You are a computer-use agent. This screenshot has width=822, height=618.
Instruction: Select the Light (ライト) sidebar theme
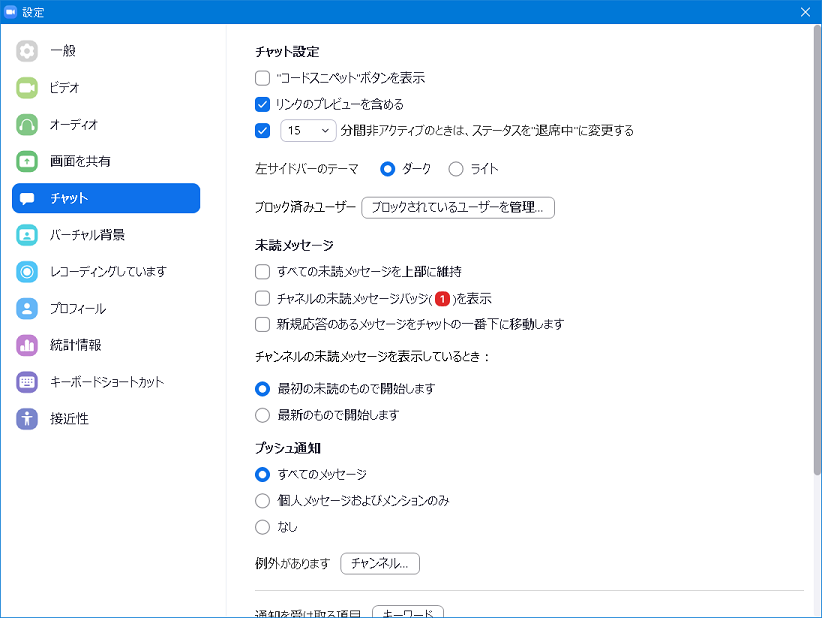[456, 169]
